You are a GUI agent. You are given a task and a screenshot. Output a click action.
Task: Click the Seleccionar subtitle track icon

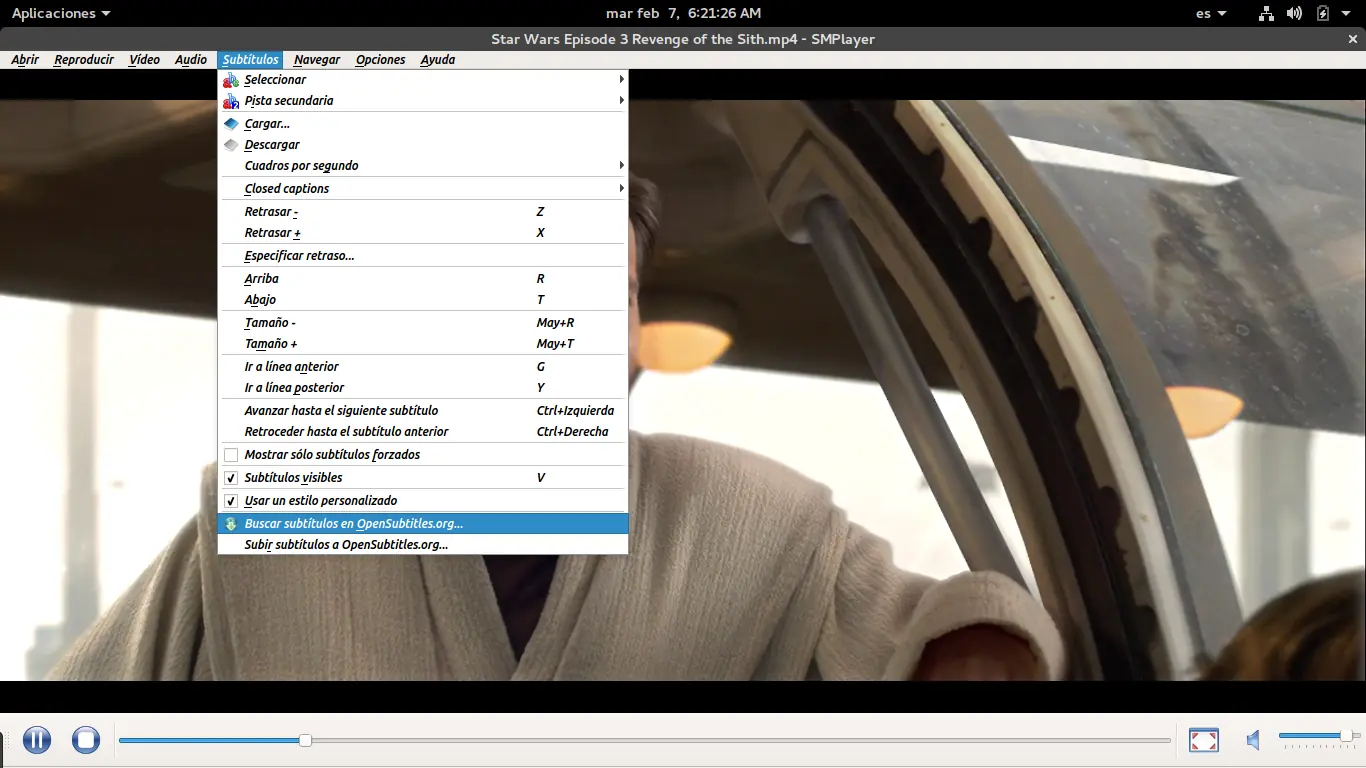(x=231, y=80)
